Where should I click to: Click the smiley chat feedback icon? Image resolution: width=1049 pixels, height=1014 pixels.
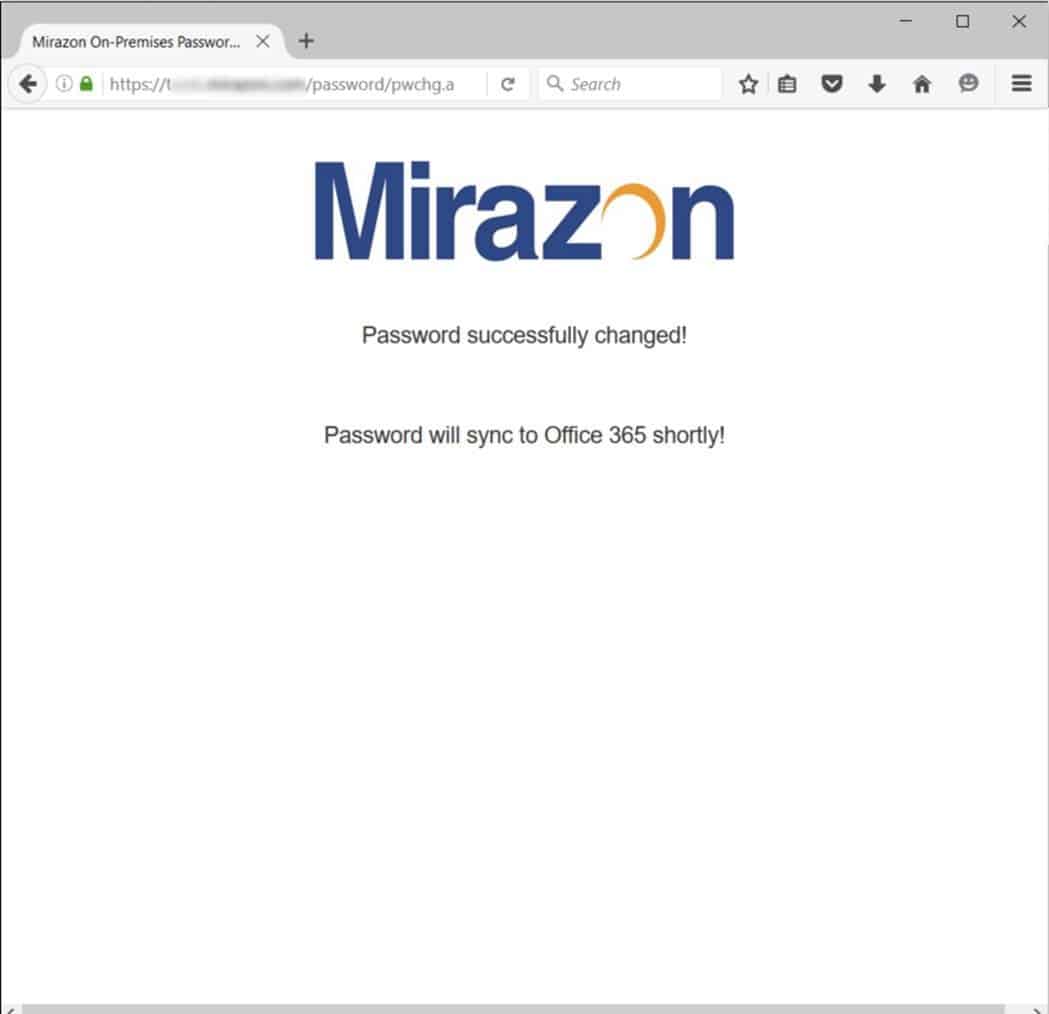pos(967,84)
